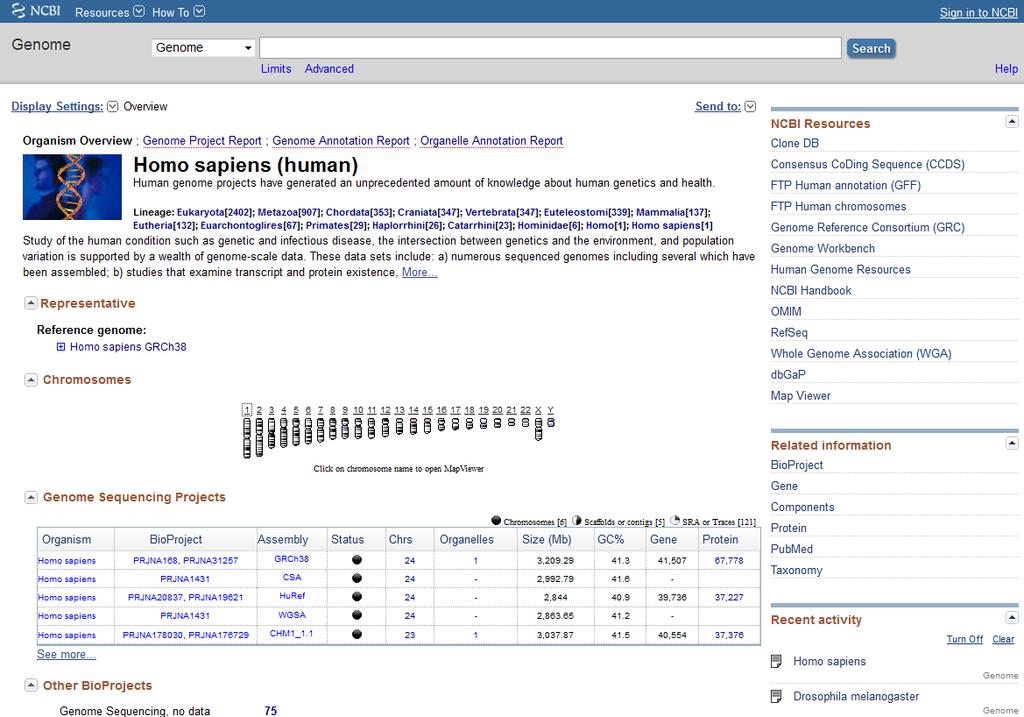Open the Advanced search link

(x=329, y=69)
